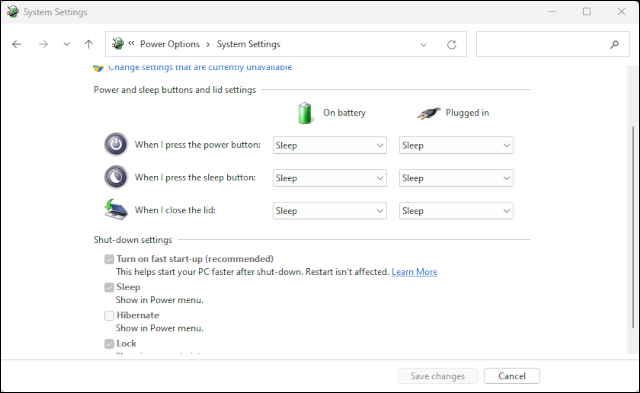
Task: Click the forward navigation arrow
Action: [x=43, y=44]
